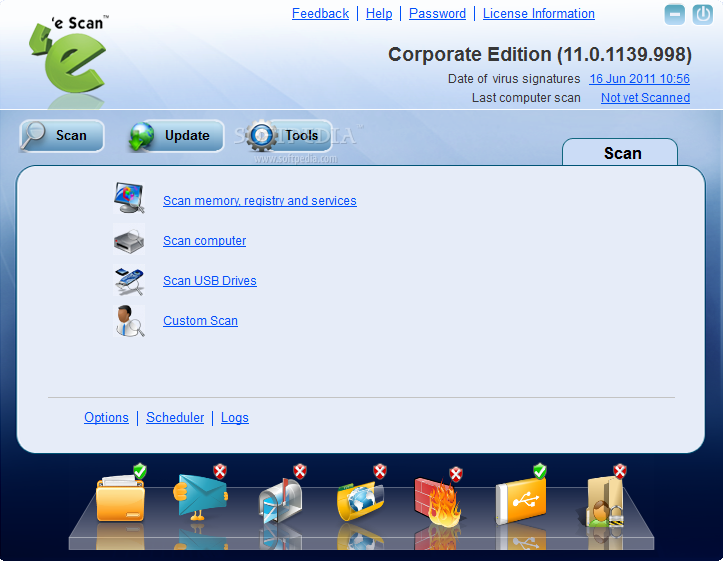Minimize the eScan window
The height and width of the screenshot is (561, 723).
(x=675, y=15)
